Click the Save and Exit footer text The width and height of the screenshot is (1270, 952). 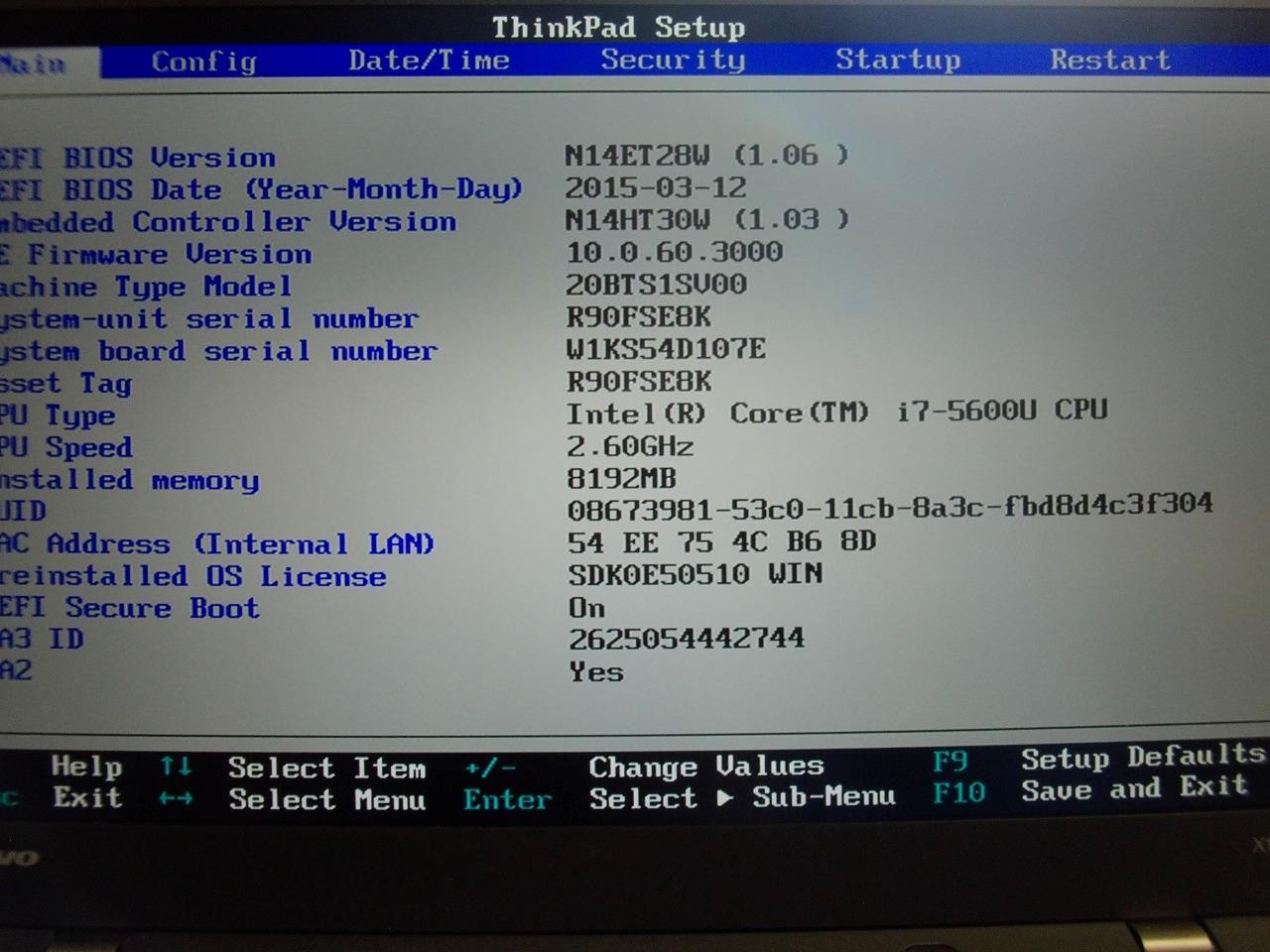[x=1134, y=789]
